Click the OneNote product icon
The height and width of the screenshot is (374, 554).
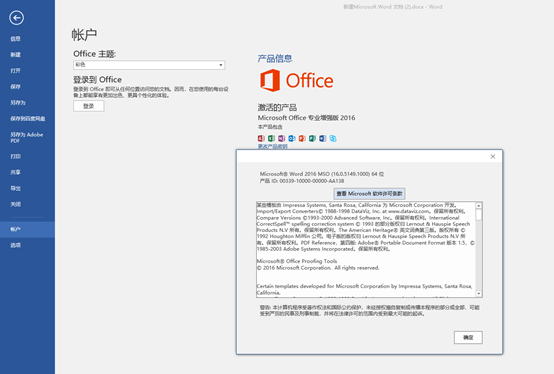point(282,138)
